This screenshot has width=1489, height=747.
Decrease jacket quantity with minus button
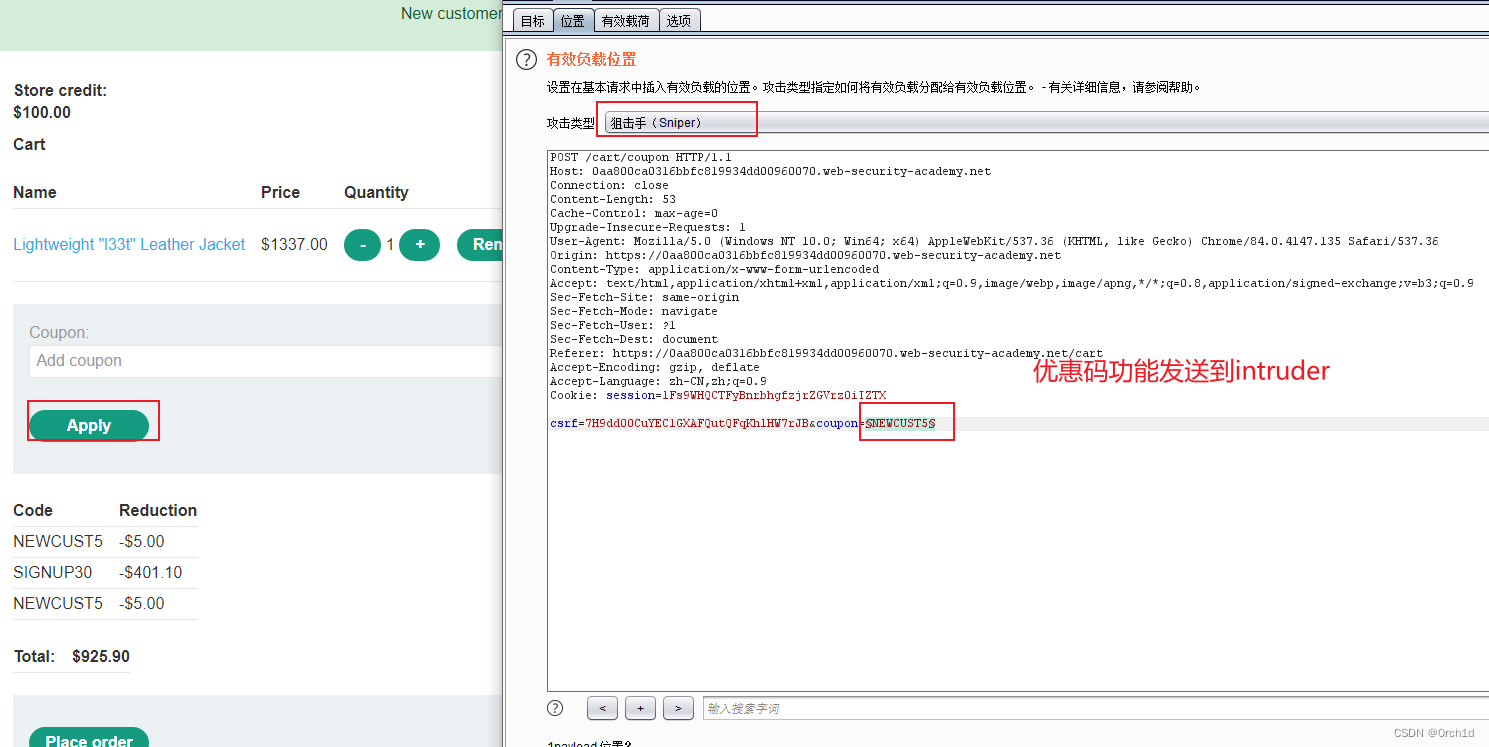(362, 245)
